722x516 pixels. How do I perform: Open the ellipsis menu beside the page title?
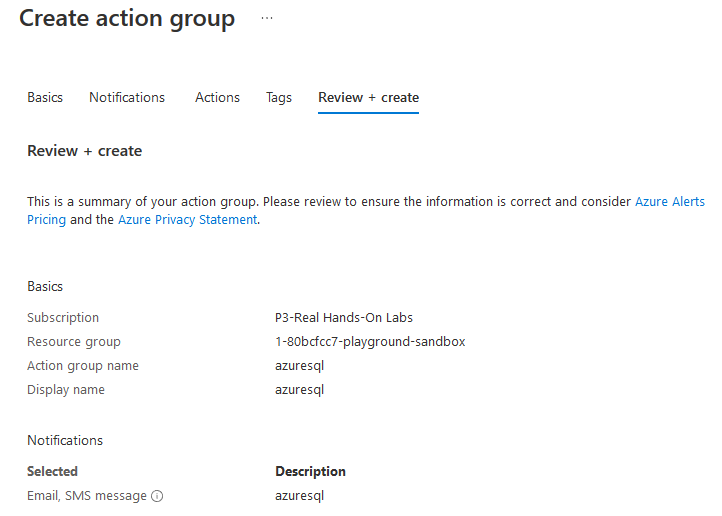coord(267,19)
